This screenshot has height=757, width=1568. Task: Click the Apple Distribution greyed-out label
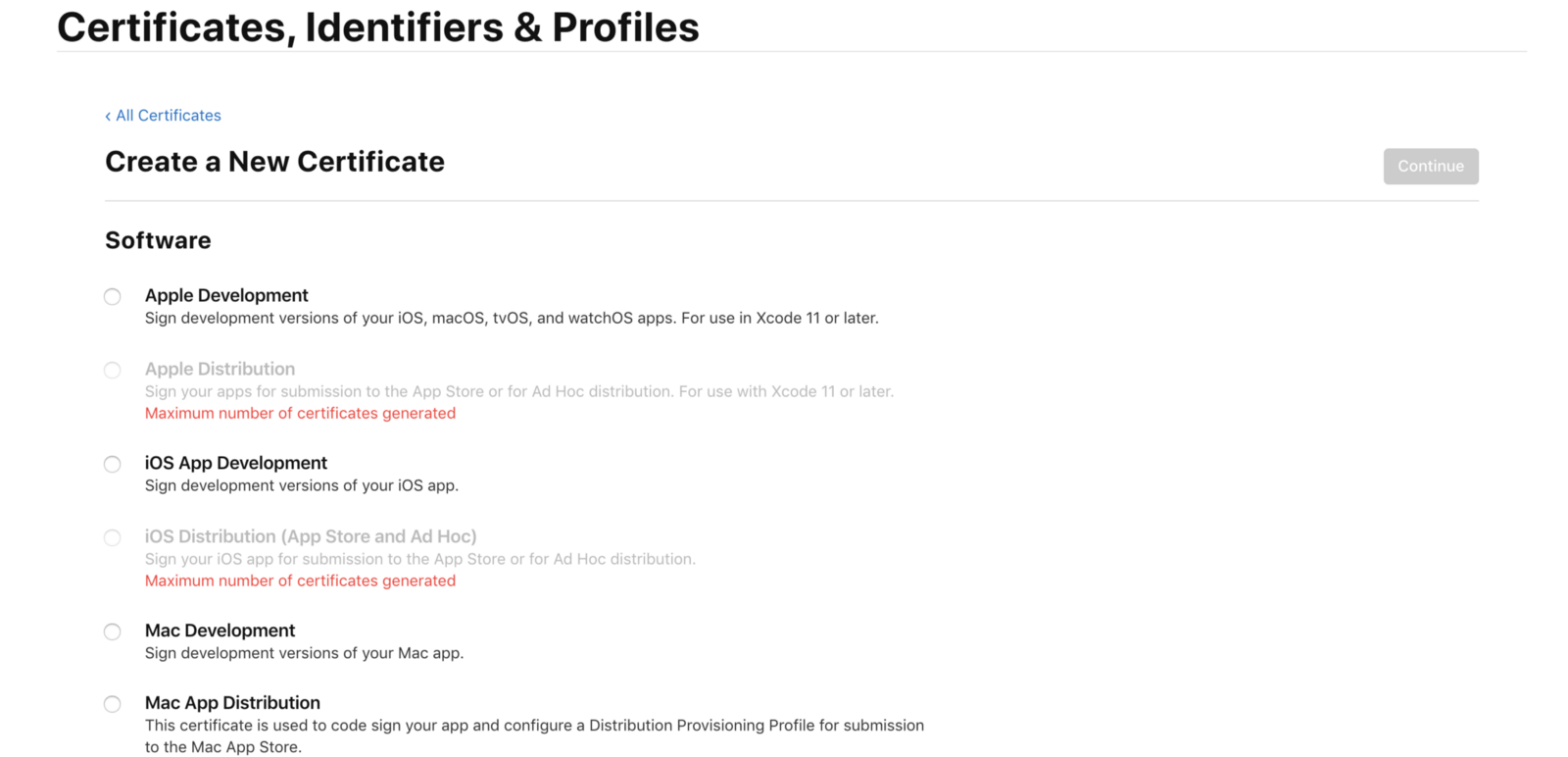pos(220,369)
